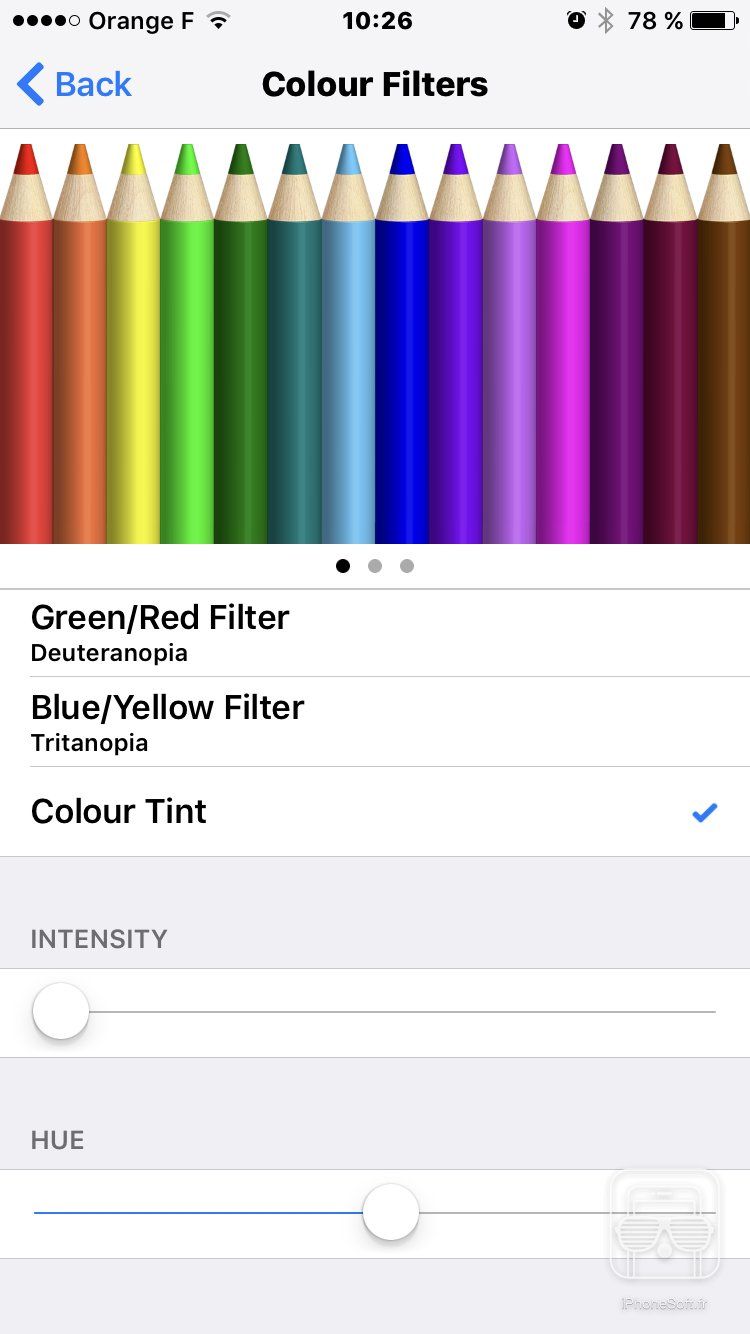Click the blue Colour Tint checkmark
Viewport: 750px width, 1334px height.
click(705, 813)
